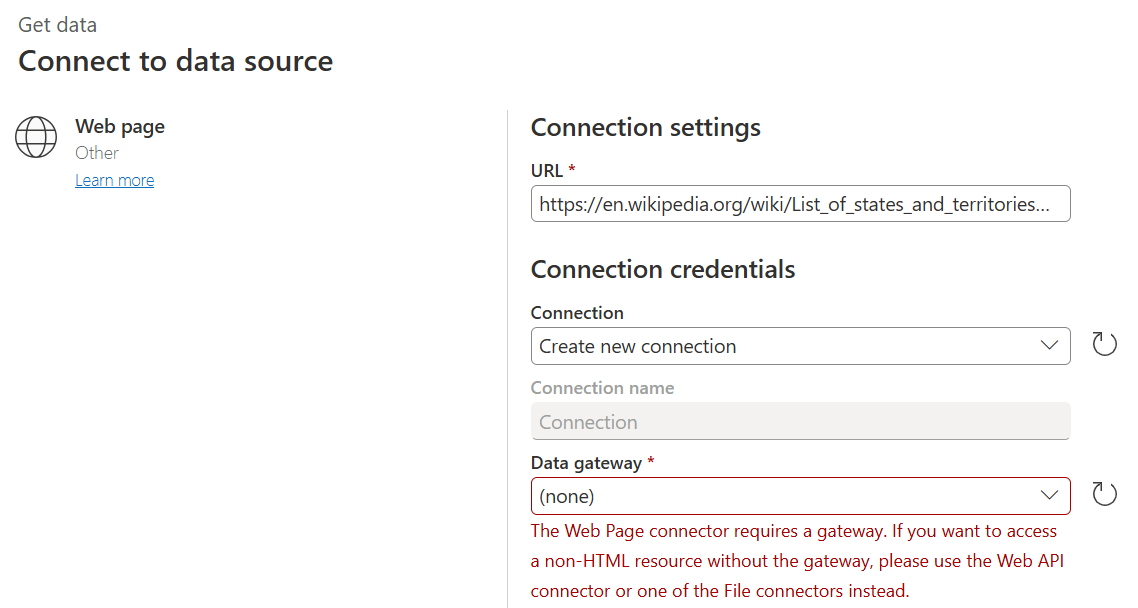Expand the chevron on the Connection combo box

(x=1049, y=345)
